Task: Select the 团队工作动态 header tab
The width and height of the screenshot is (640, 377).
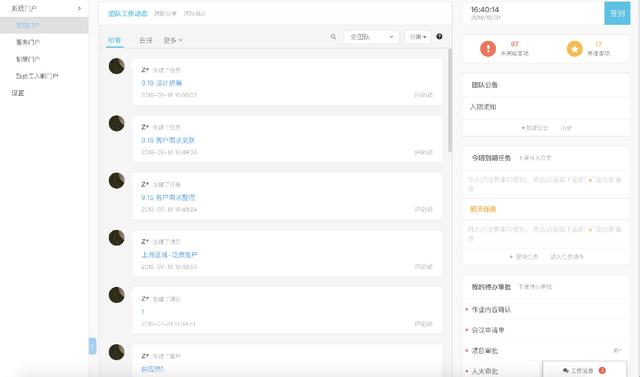Action: pyautogui.click(x=128, y=13)
